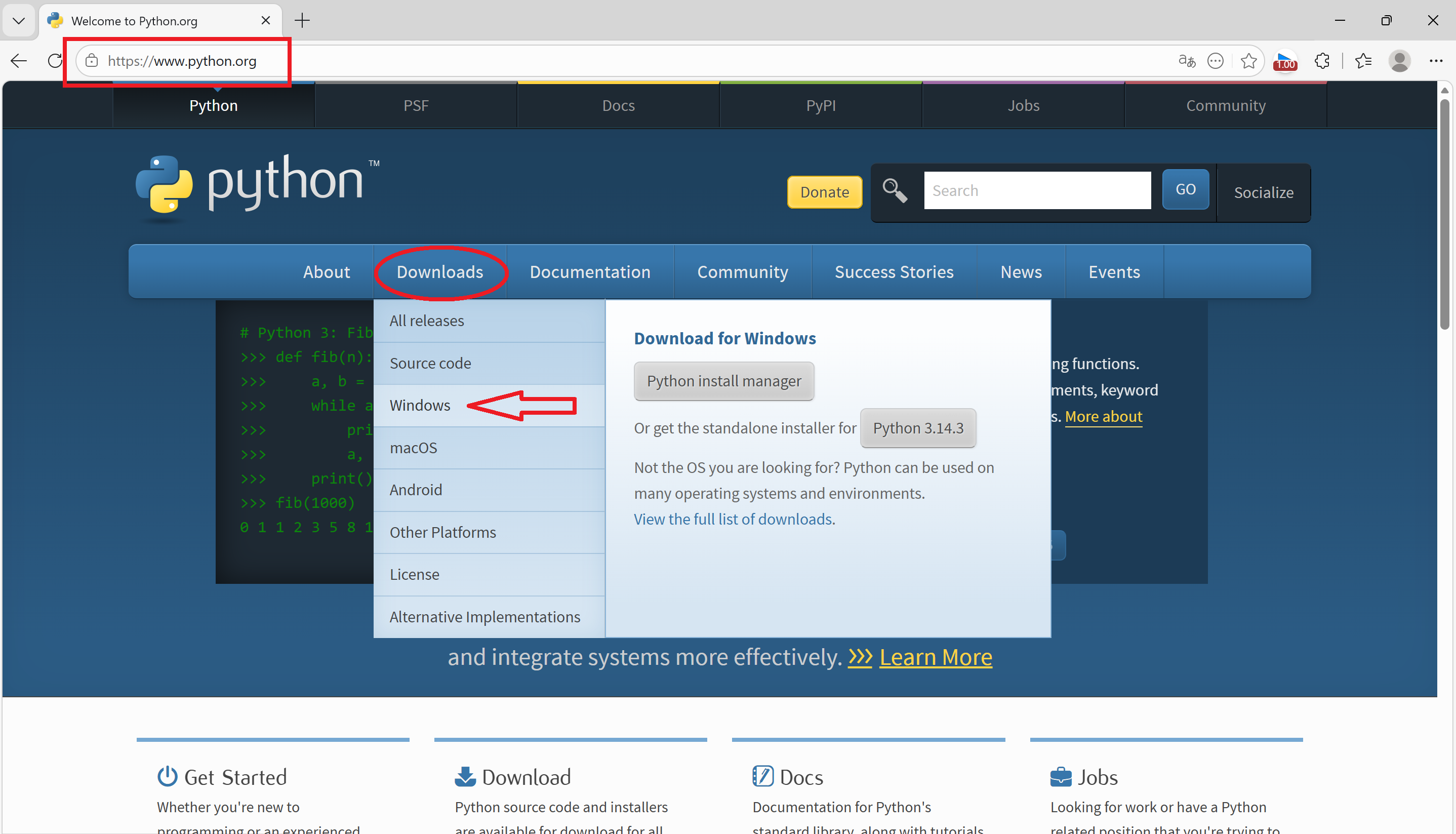Click the Docs section notepad icon
The image size is (1456, 834).
762,777
